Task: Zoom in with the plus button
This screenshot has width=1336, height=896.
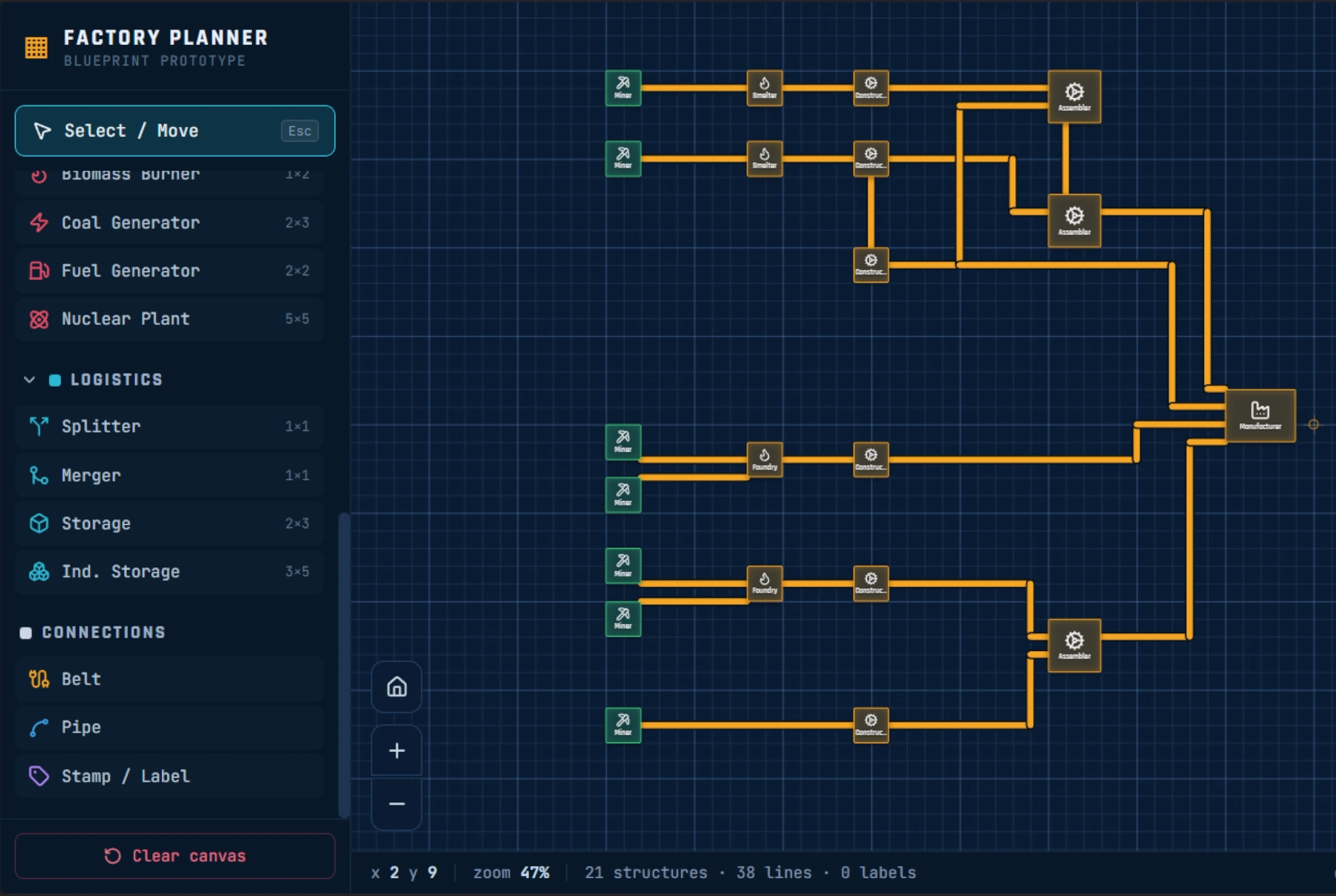Action: click(397, 750)
